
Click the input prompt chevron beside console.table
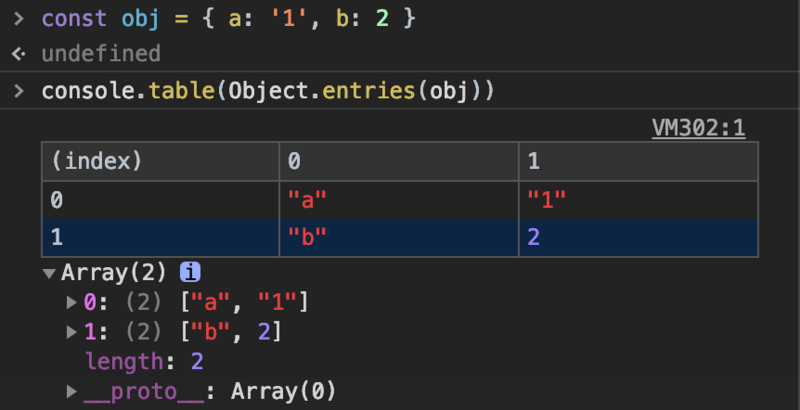pyautogui.click(x=19, y=91)
